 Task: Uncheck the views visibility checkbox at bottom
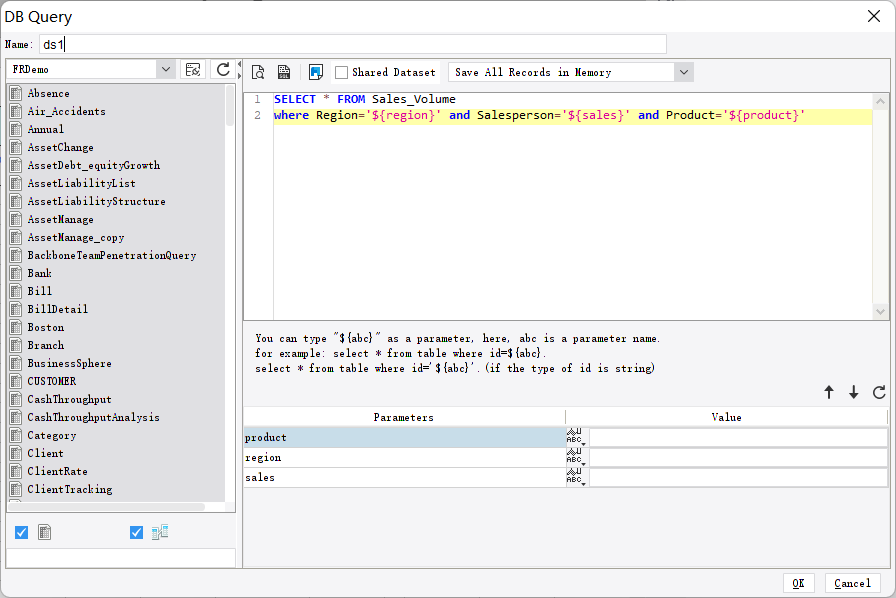click(x=136, y=532)
